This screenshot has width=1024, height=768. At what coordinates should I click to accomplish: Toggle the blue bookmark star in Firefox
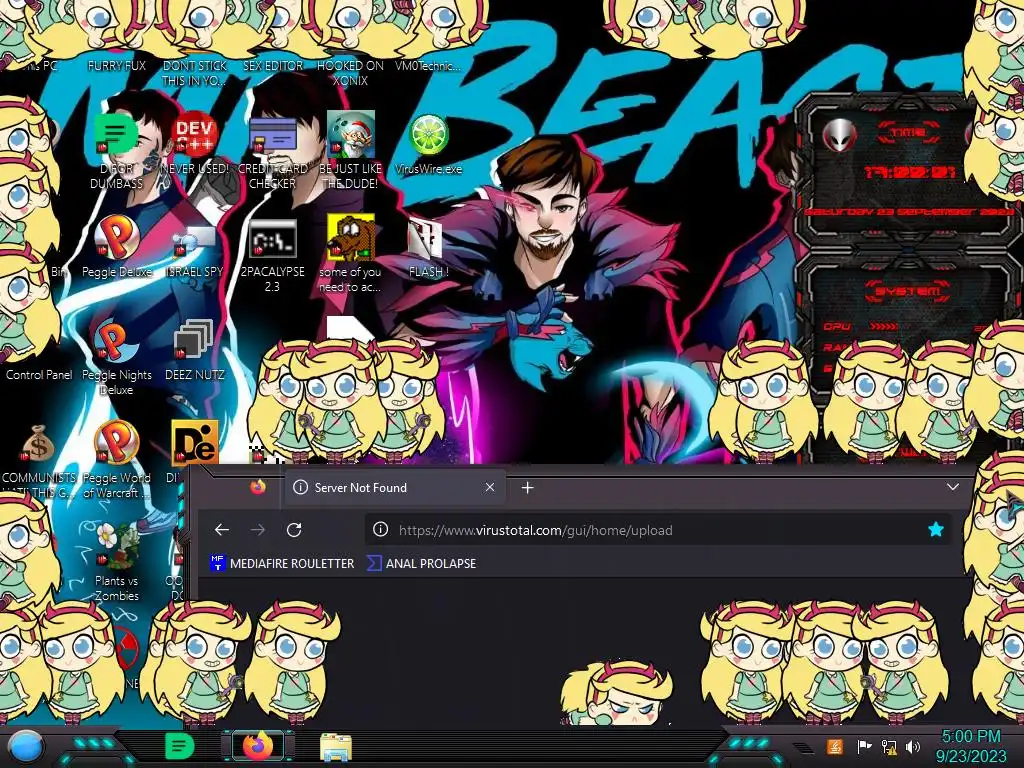936,530
